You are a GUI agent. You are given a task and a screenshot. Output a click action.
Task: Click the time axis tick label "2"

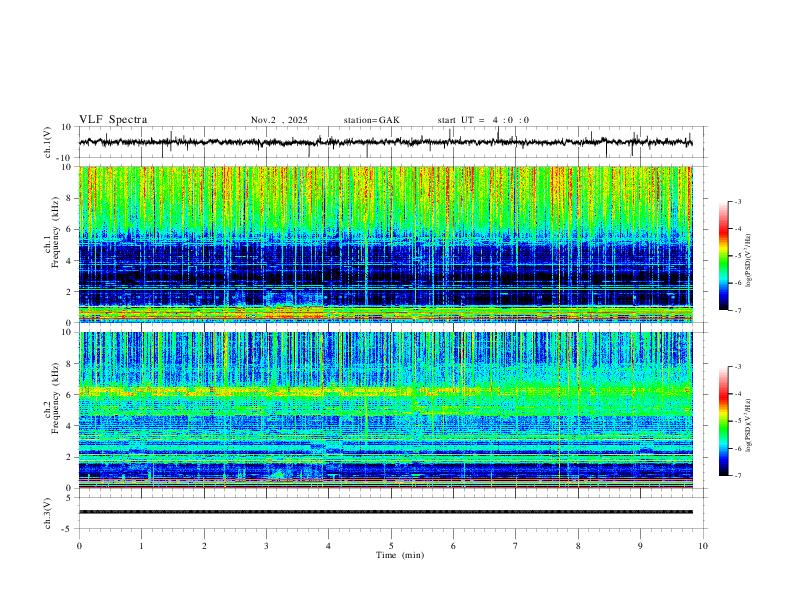[204, 546]
